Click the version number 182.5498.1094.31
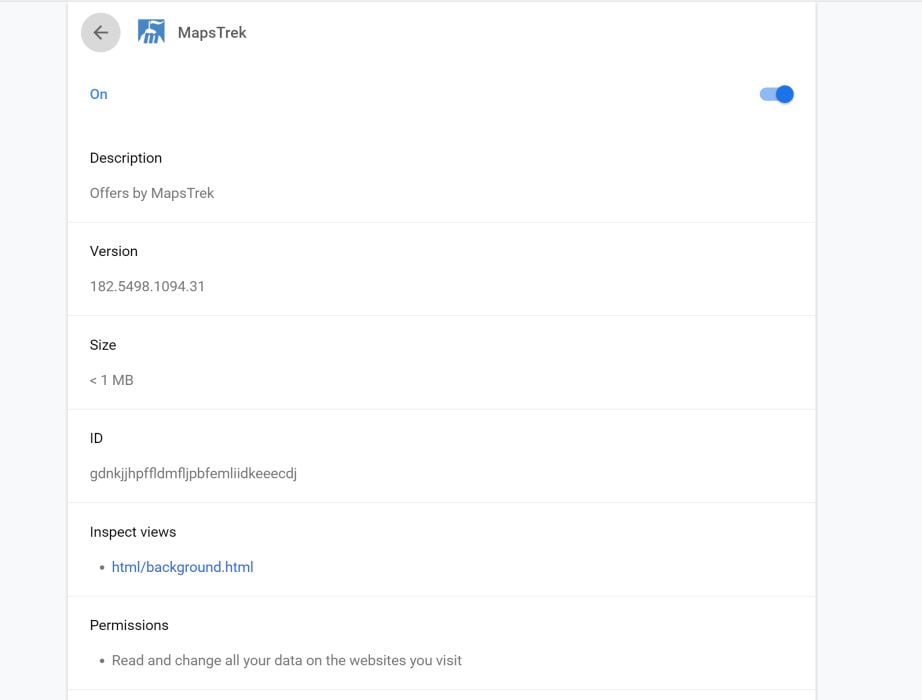This screenshot has width=922, height=700. pyautogui.click(x=147, y=286)
